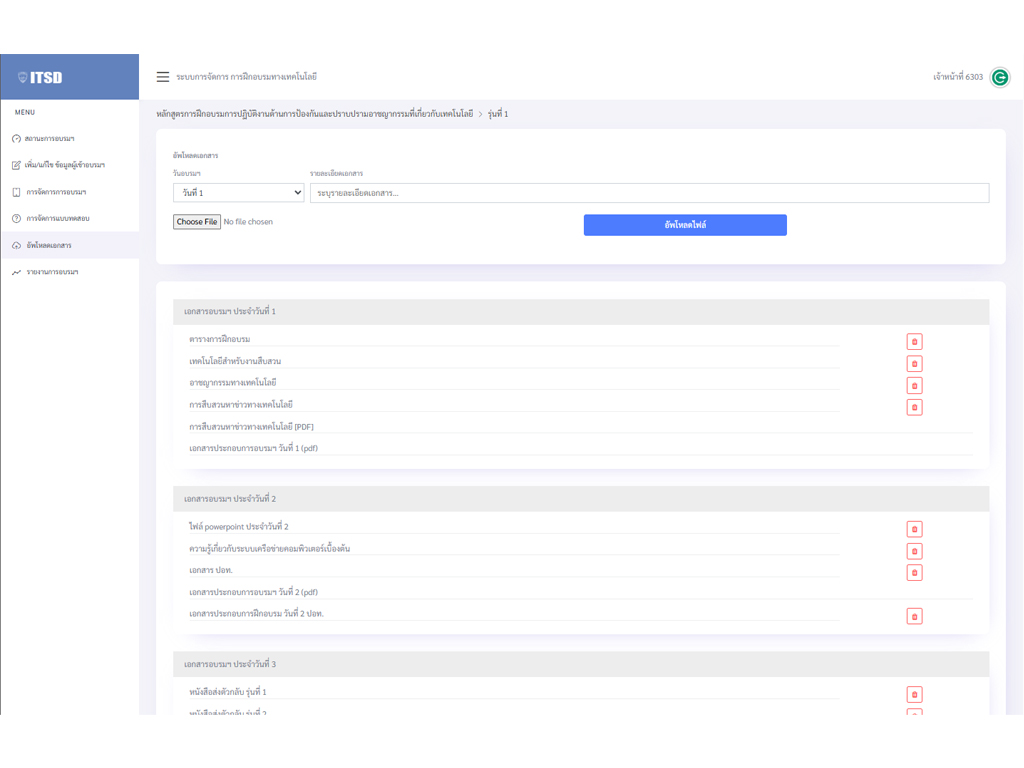The height and width of the screenshot is (768, 1024).
Task: Open สถานะการอบรมฯ from the sidebar menu
Action: pos(50,139)
